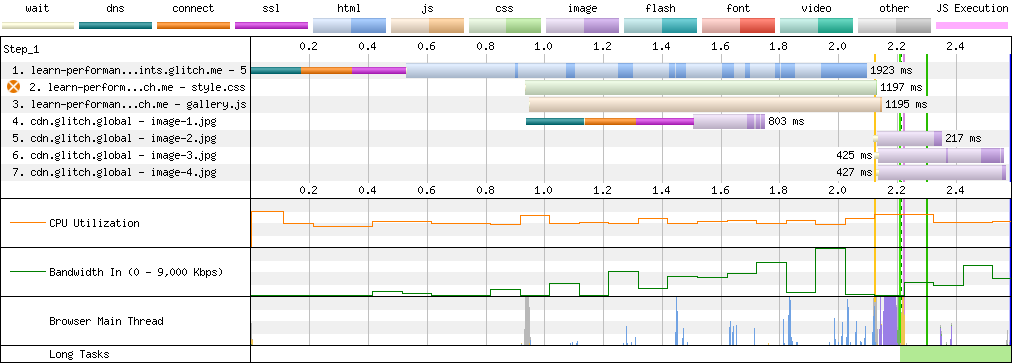Click the 217 ms timing label

pos(963,138)
